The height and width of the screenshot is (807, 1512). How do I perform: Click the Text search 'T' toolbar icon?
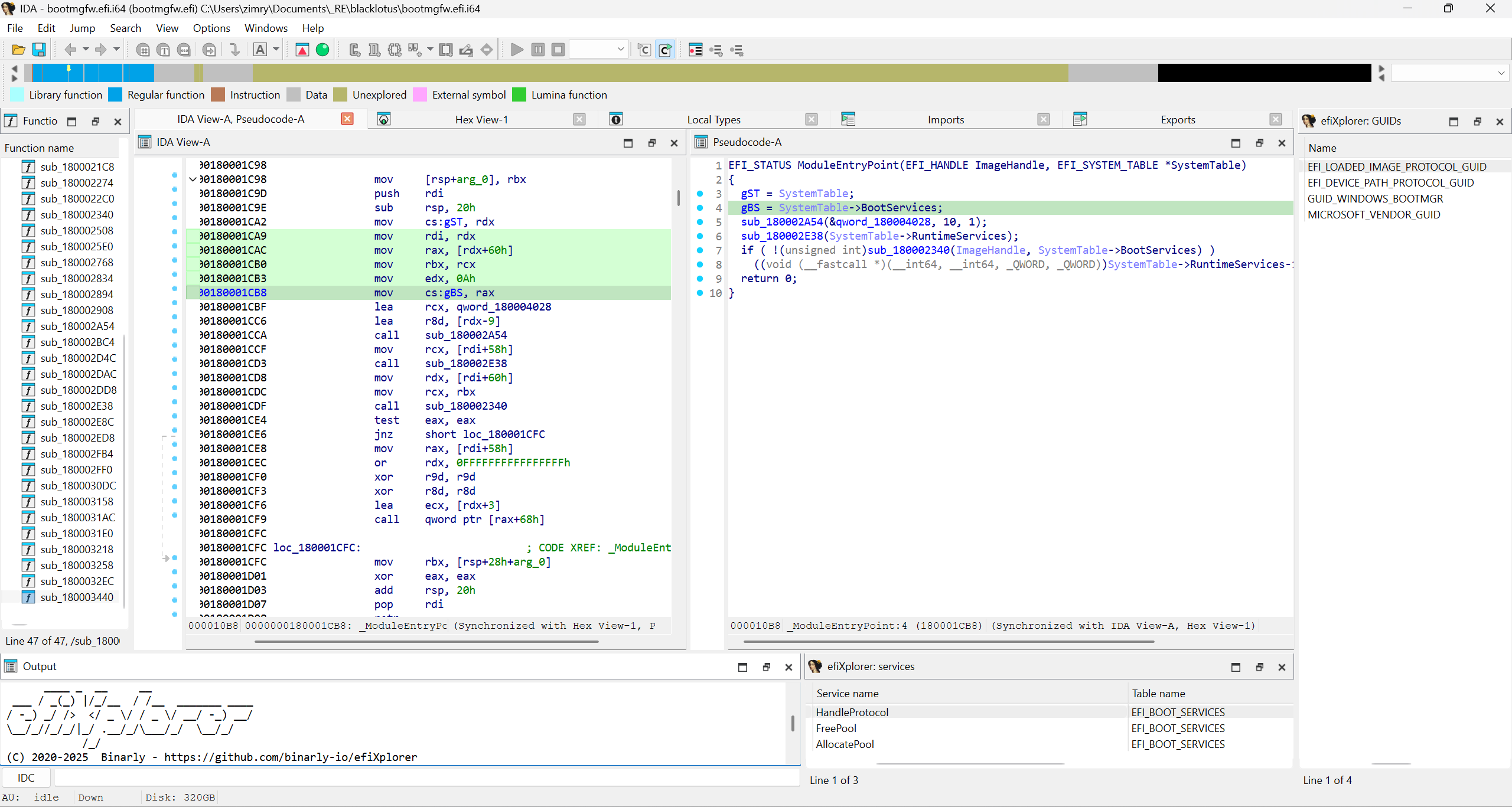point(164,50)
